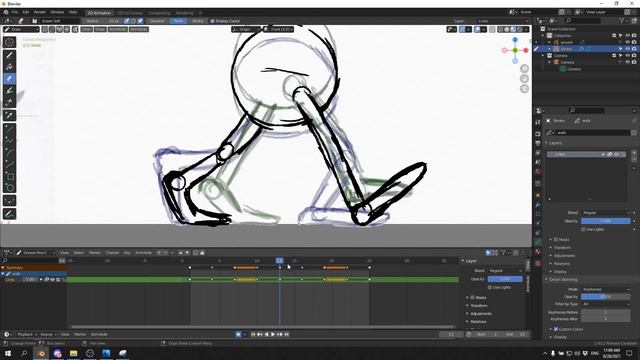Hide the Camera object in outliner
640x360 pixels.
[x=627, y=62]
